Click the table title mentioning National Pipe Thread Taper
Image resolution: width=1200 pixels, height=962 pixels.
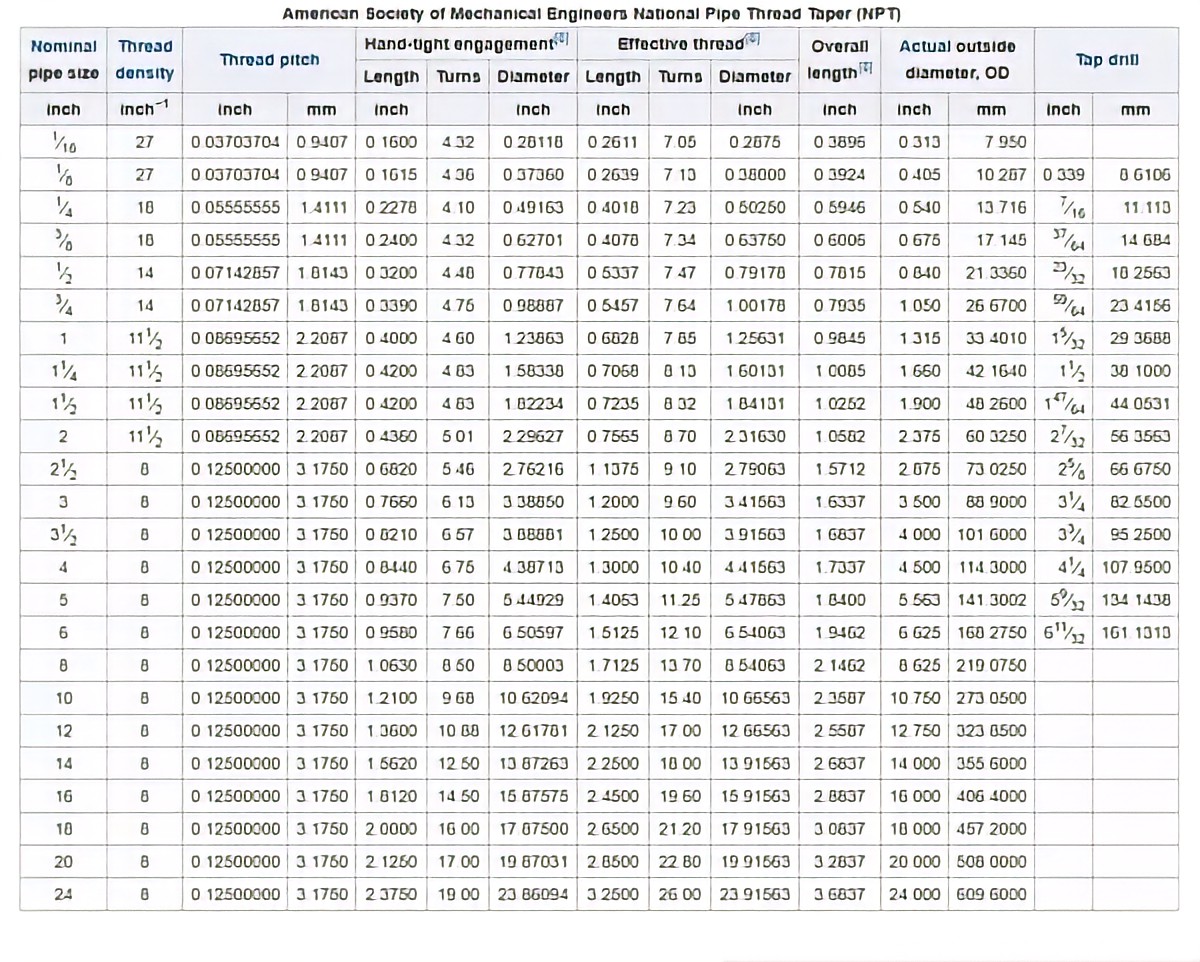[x=592, y=15]
